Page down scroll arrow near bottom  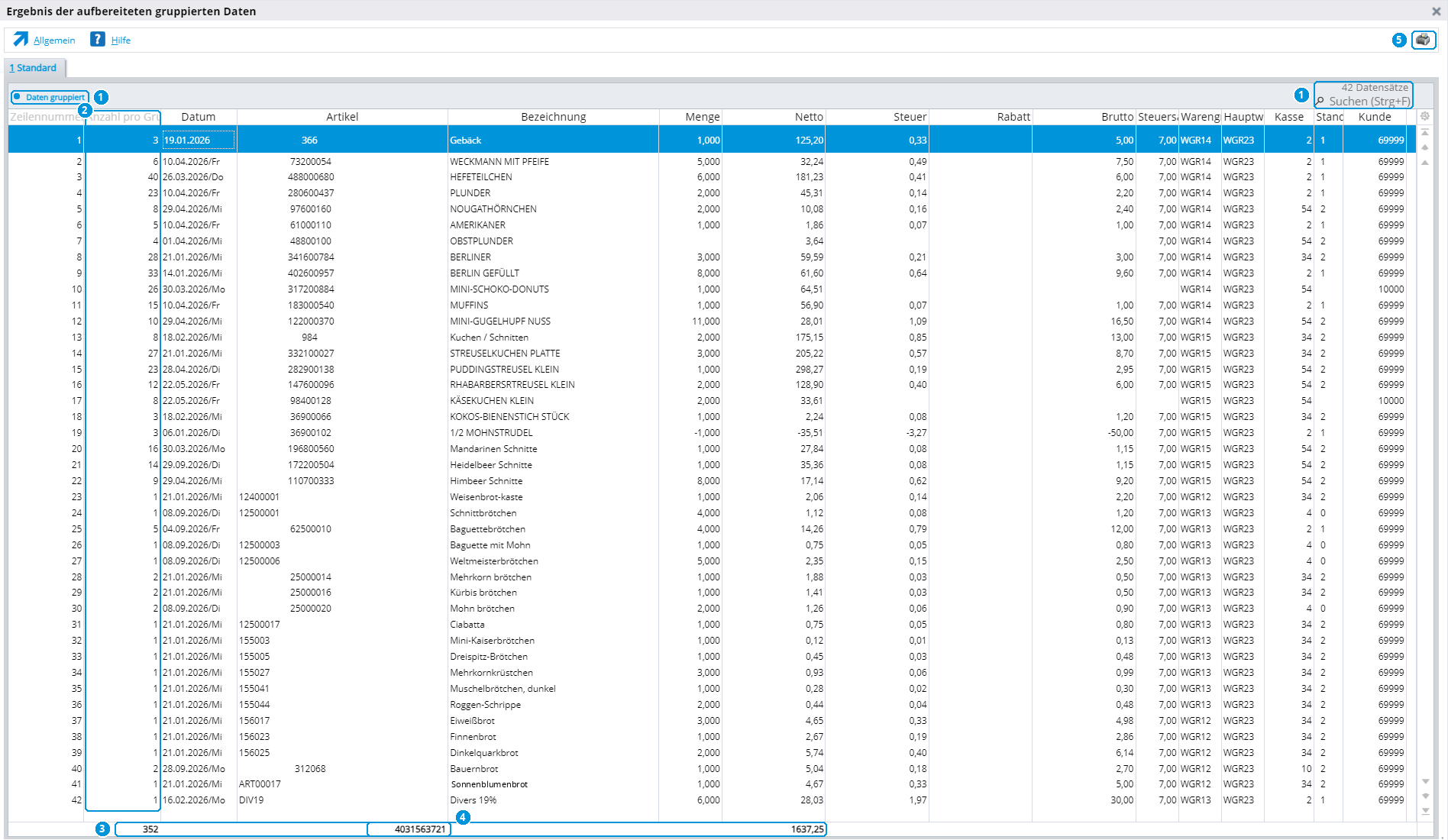[1425, 796]
